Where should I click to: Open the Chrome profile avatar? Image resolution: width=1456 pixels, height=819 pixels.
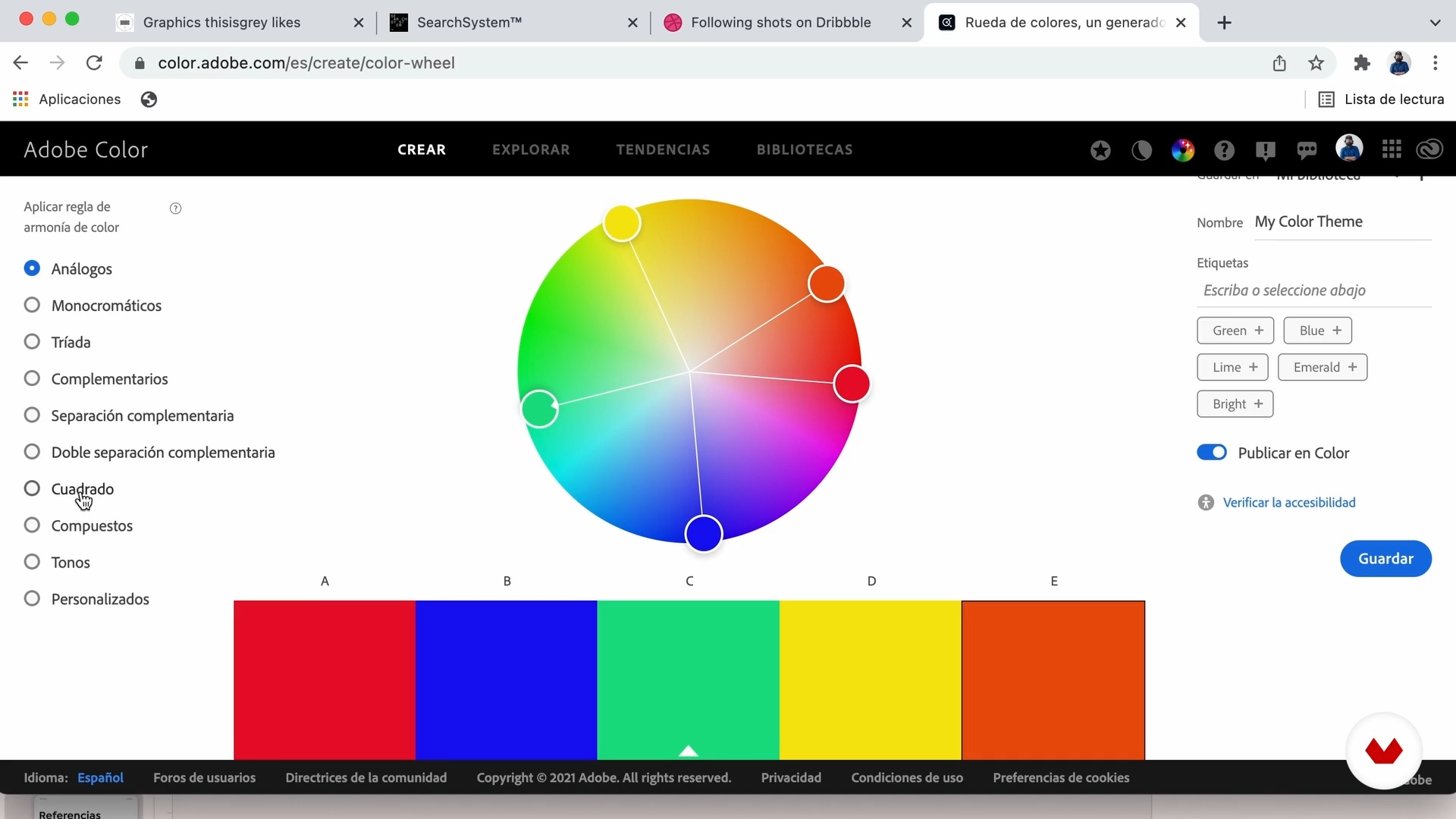[x=1399, y=63]
